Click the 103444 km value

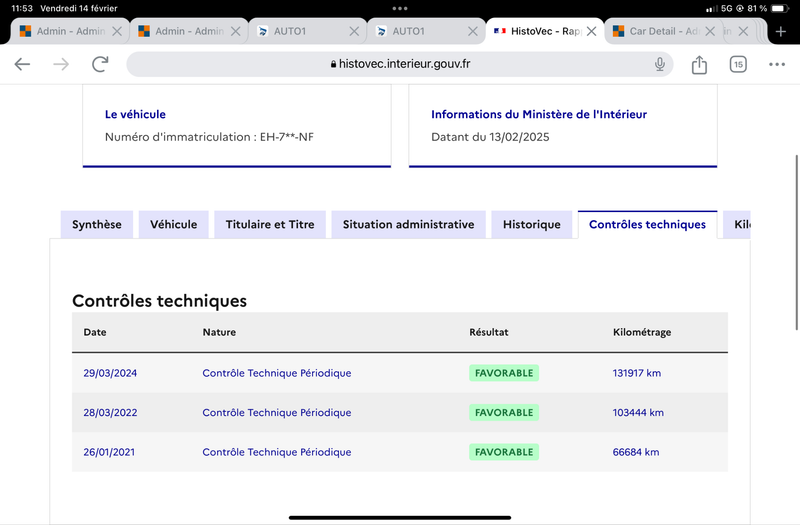[x=638, y=412]
